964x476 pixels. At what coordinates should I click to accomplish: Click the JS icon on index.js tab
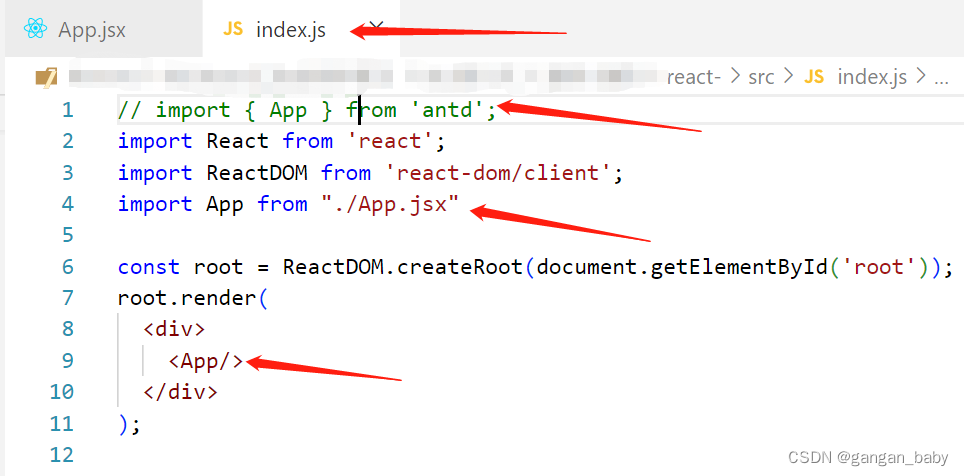point(233,29)
